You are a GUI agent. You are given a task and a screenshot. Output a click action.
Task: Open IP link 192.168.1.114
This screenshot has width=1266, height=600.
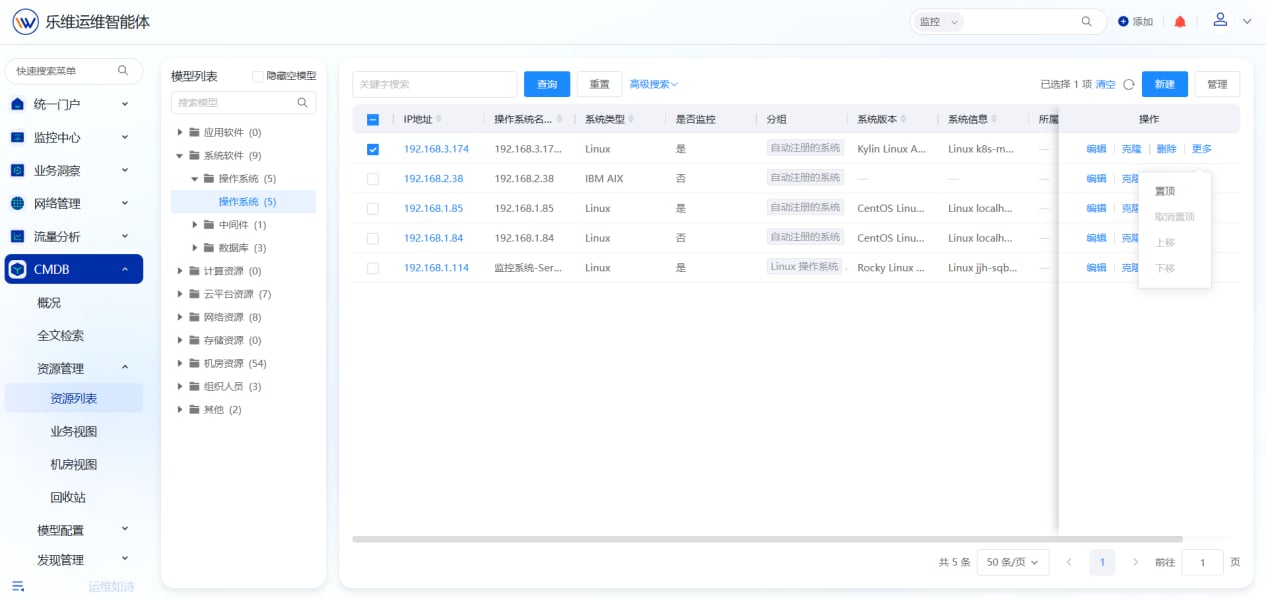tap(436, 268)
